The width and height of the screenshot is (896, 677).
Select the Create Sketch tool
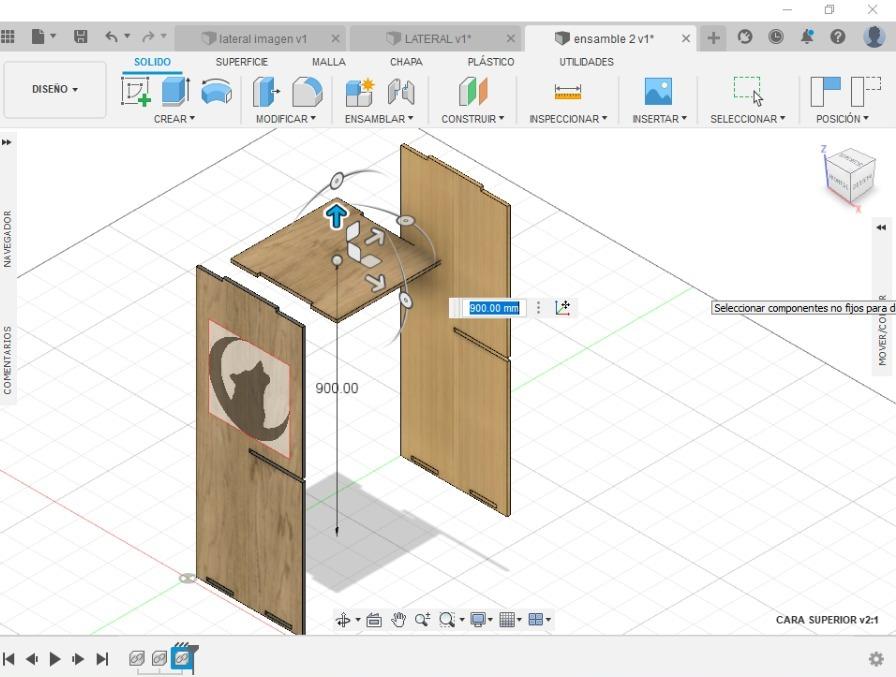[136, 91]
